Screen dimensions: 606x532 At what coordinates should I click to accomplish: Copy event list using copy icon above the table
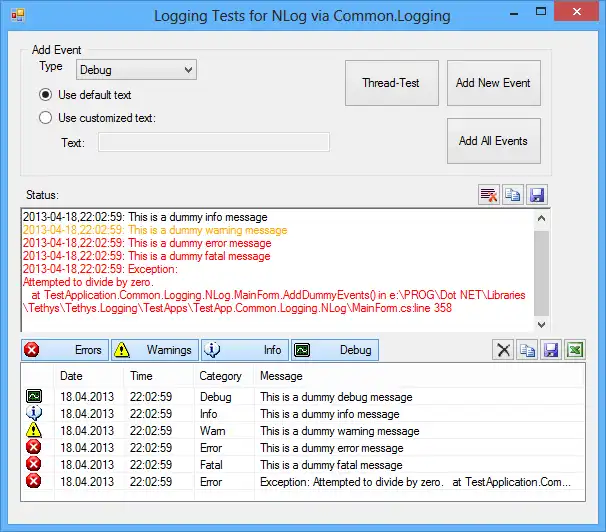(527, 350)
